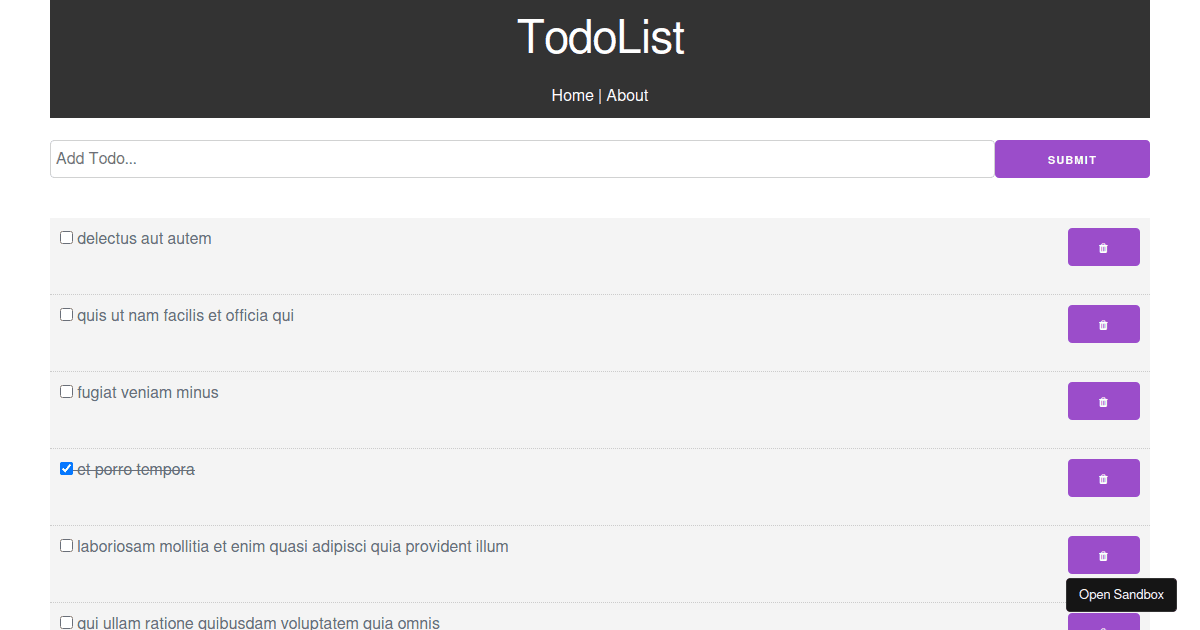Screen dimensions: 1200x630
Task: Select the todo text "et porro tempora"
Action: tap(135, 469)
